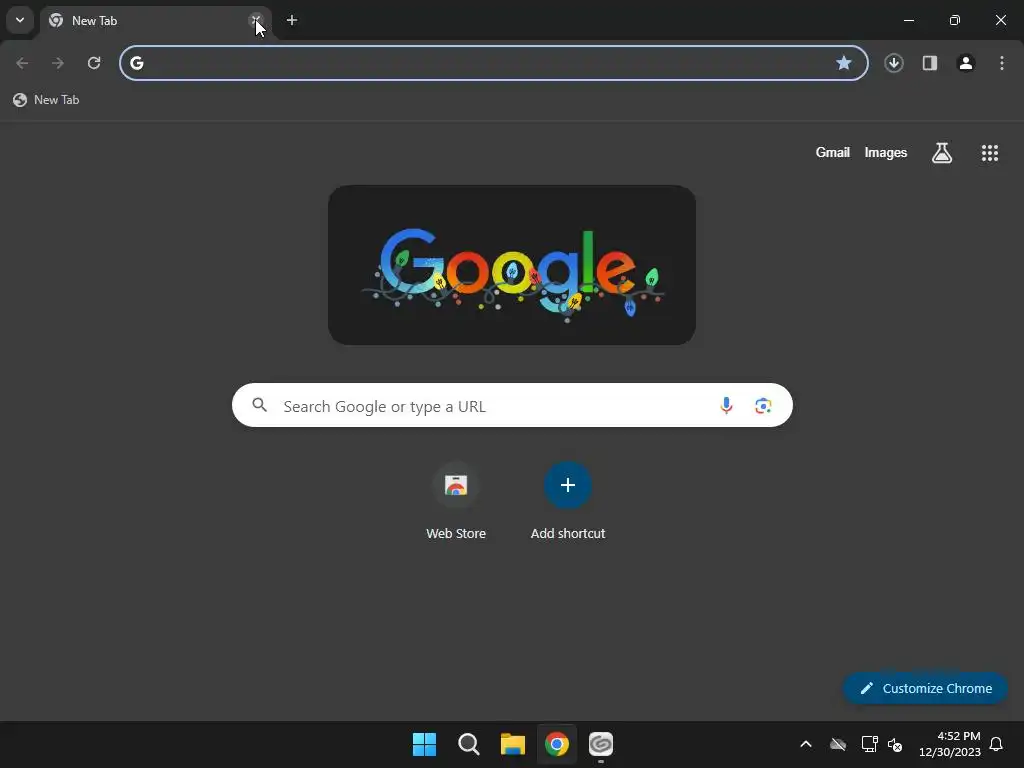
Task: Open the notifications bell
Action: 997,744
